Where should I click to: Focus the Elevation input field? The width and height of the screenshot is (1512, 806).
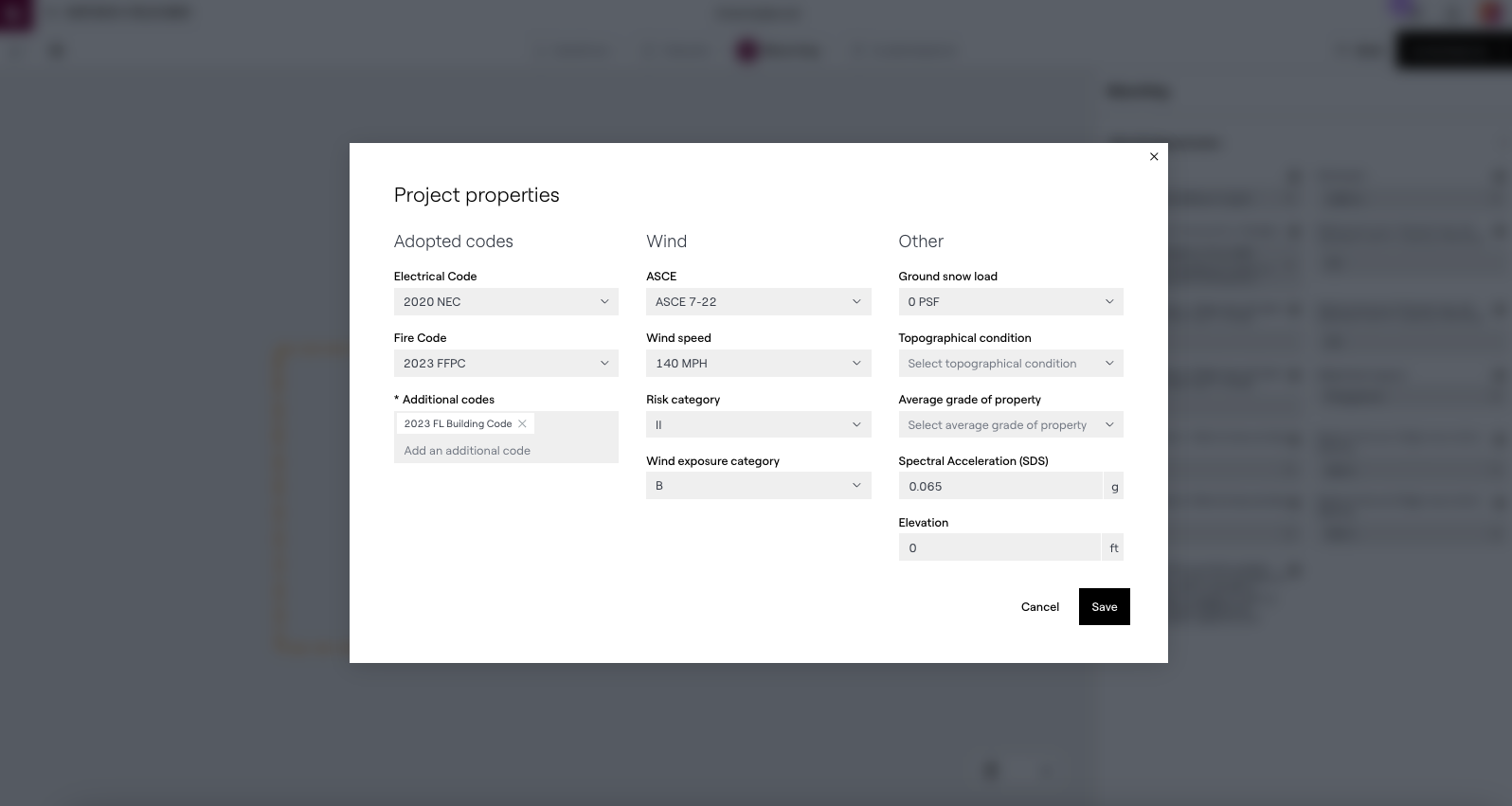999,548
